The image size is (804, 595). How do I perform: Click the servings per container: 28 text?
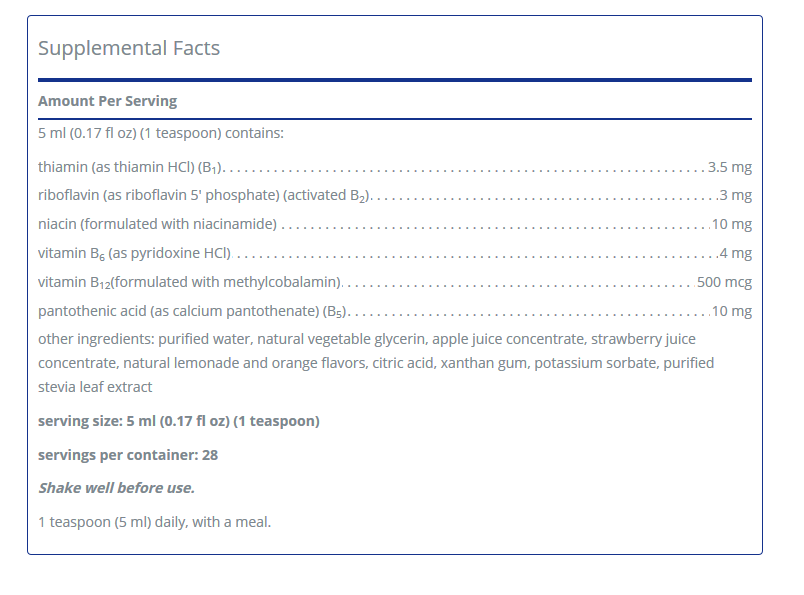pyautogui.click(x=128, y=455)
